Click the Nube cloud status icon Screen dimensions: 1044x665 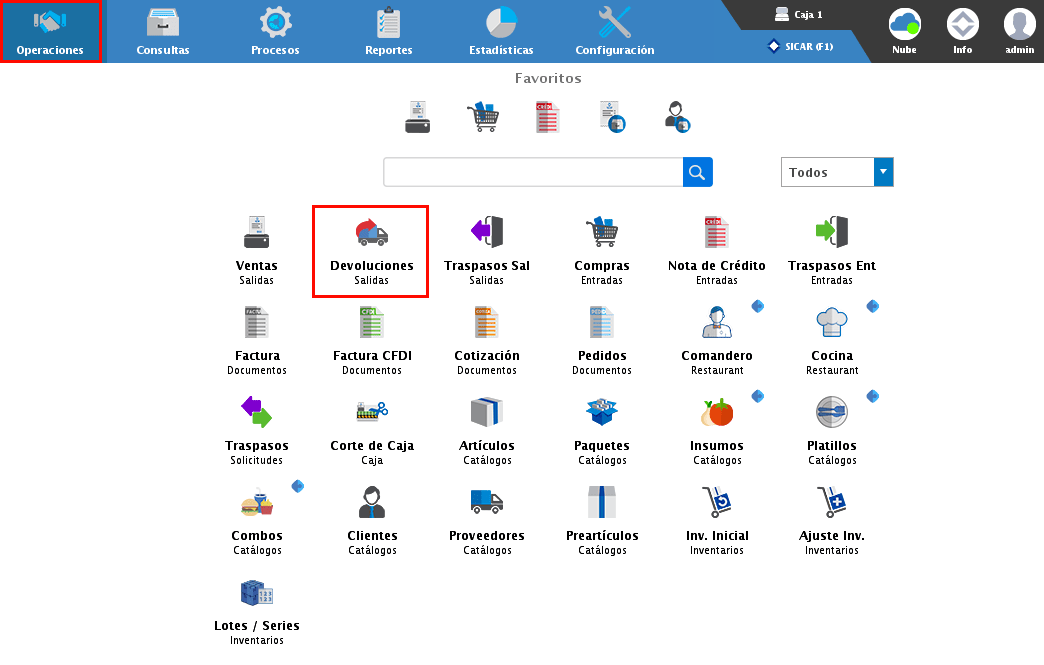904,25
